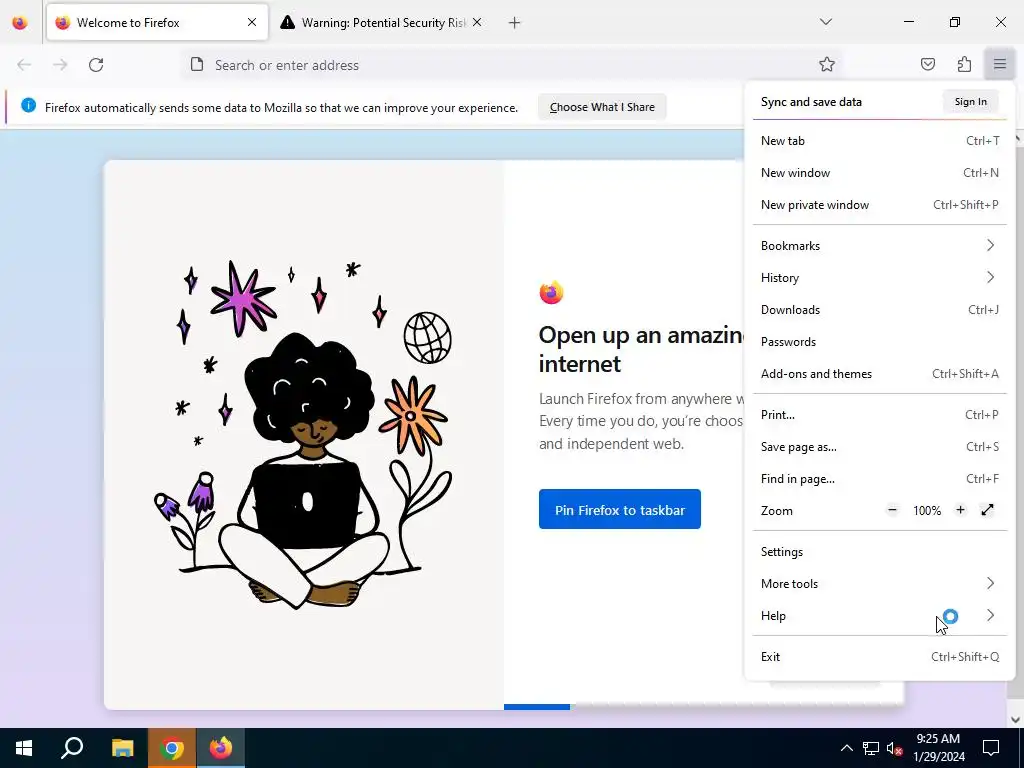This screenshot has height=768, width=1024.
Task: Click Choose What I Share button
Action: tap(602, 107)
